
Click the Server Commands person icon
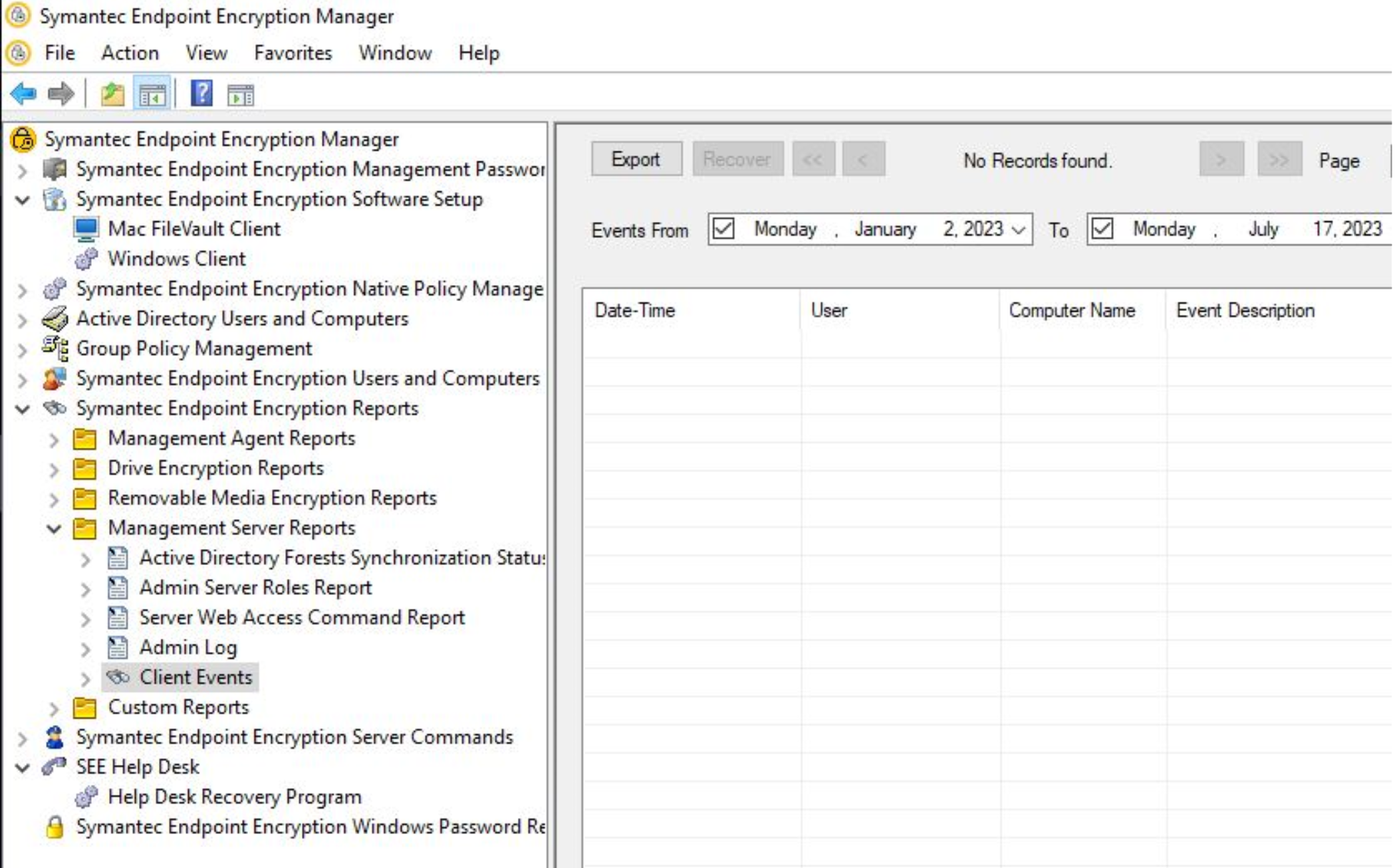[55, 737]
